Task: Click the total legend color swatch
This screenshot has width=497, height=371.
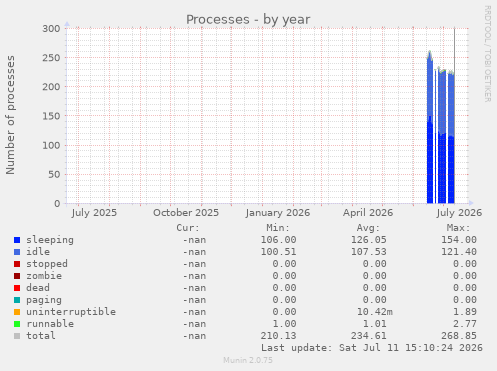Action: [x=17, y=336]
